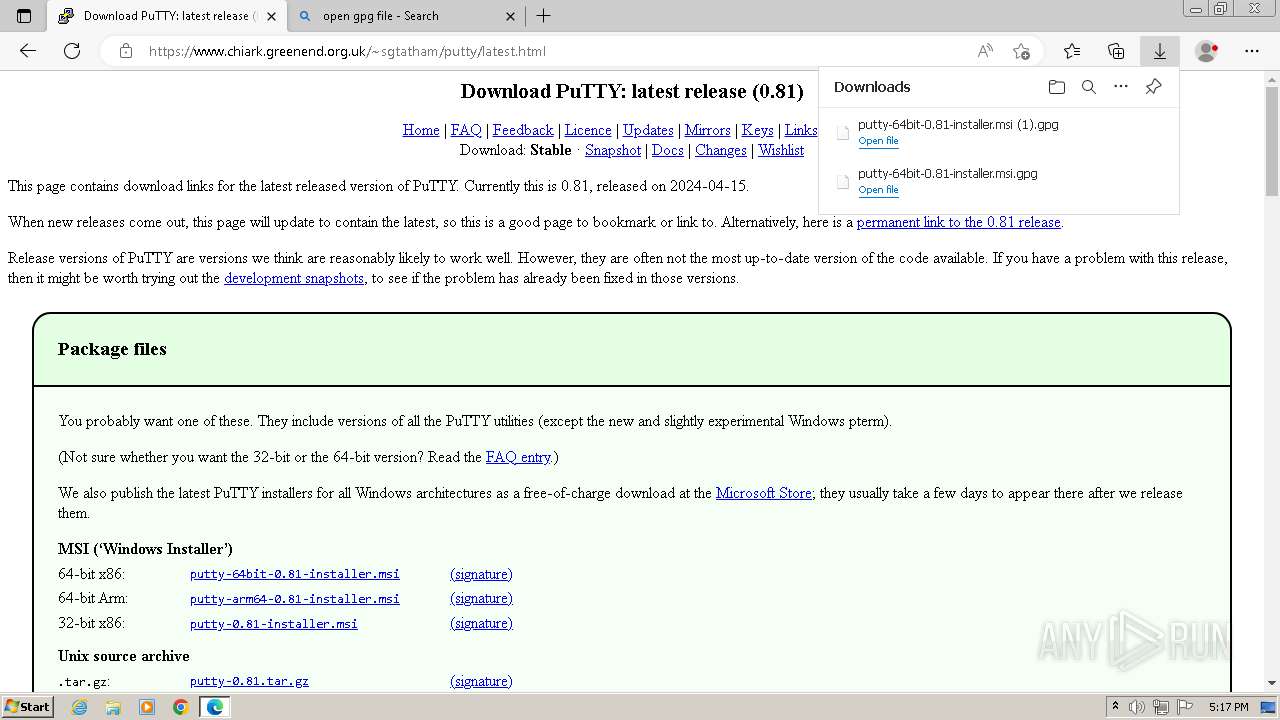Open signature for .tar.gz archive
This screenshot has height=720, width=1280.
click(x=481, y=681)
